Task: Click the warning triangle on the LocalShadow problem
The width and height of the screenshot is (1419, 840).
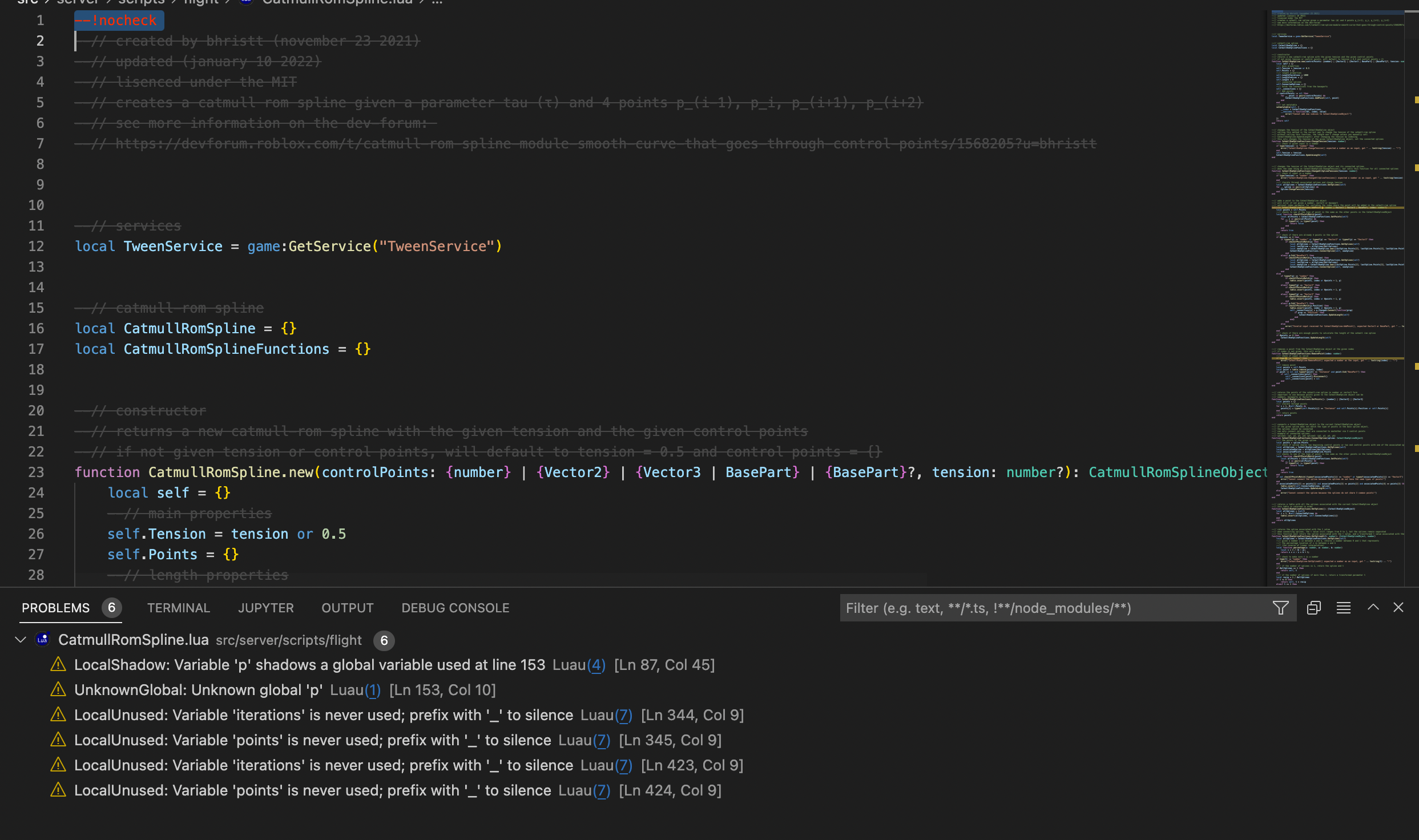Action: [x=58, y=665]
